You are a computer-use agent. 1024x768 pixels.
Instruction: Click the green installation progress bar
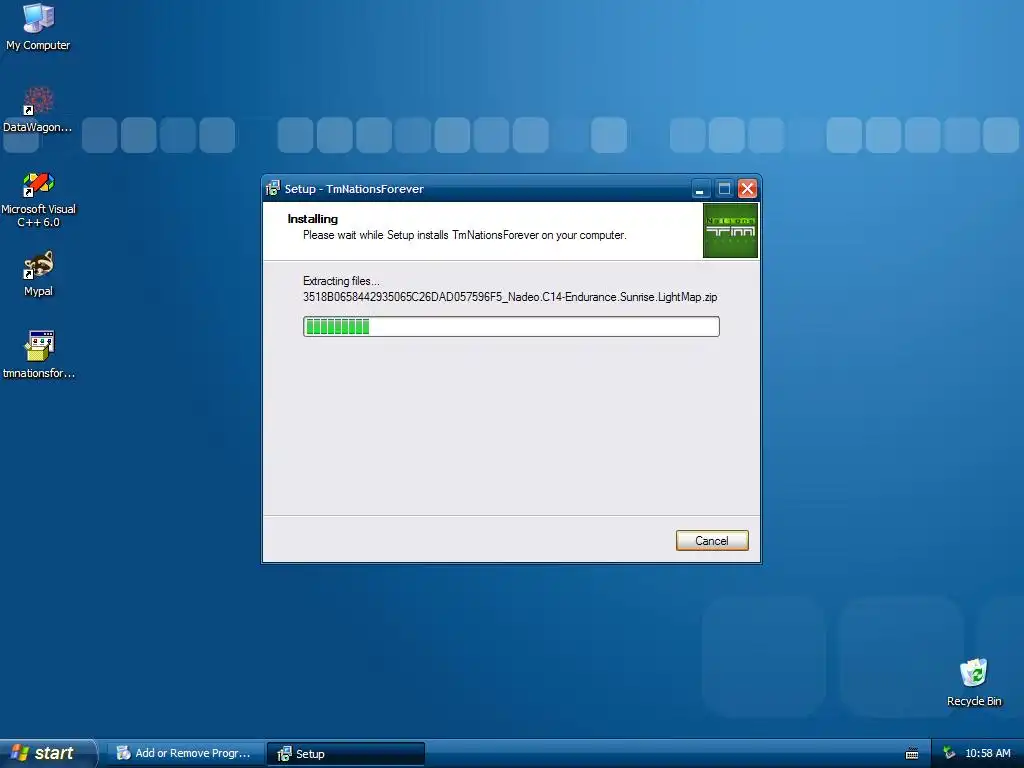tap(511, 327)
